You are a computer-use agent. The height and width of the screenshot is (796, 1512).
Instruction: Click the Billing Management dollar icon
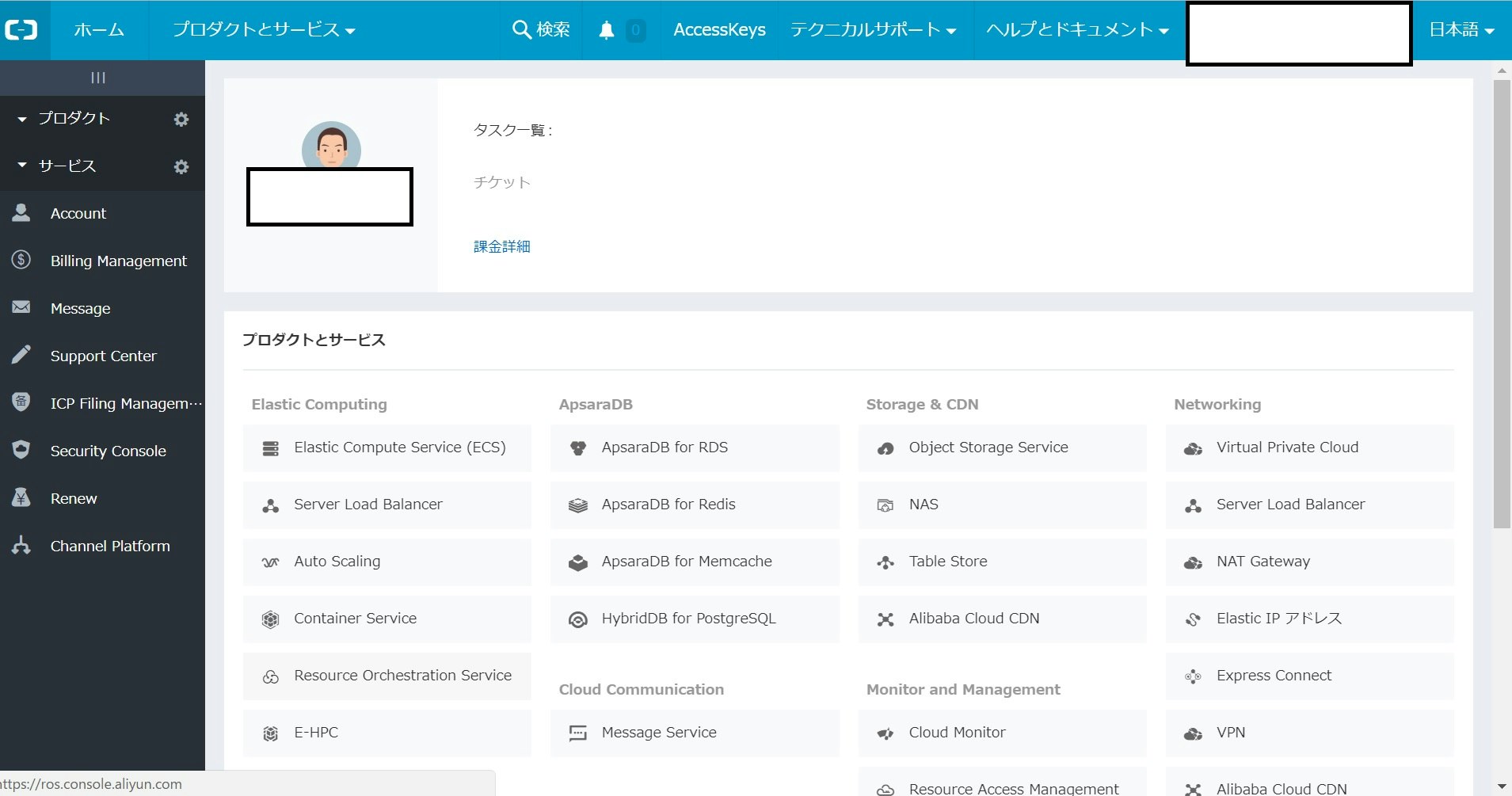click(21, 260)
